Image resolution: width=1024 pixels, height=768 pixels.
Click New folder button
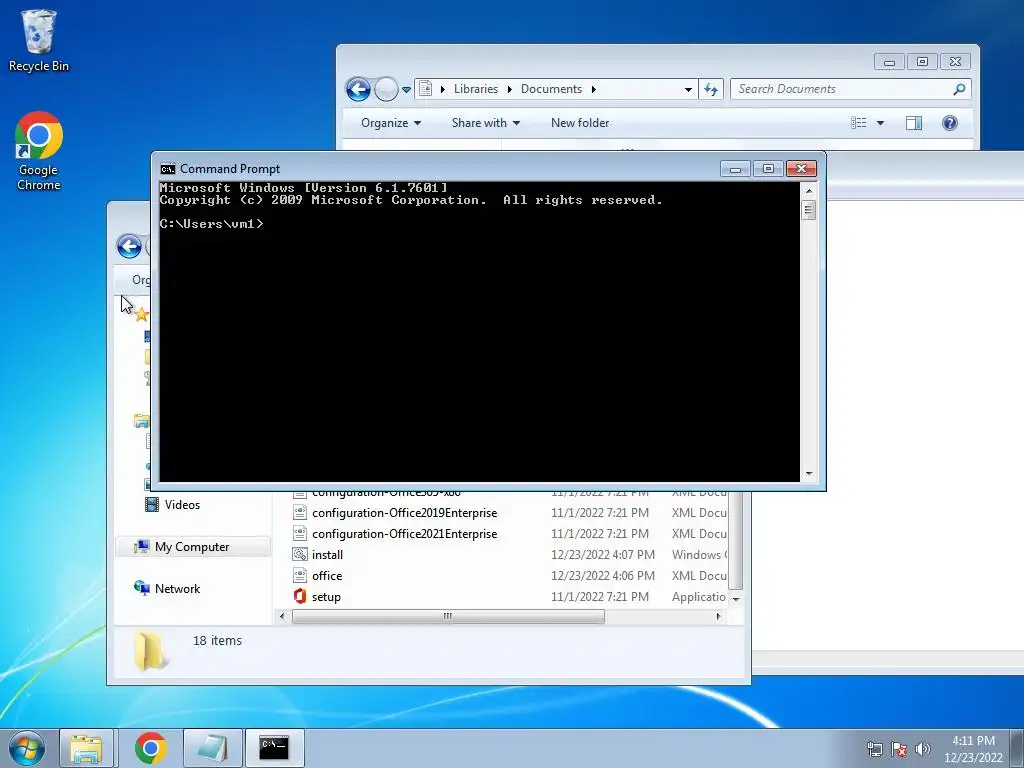click(x=580, y=123)
